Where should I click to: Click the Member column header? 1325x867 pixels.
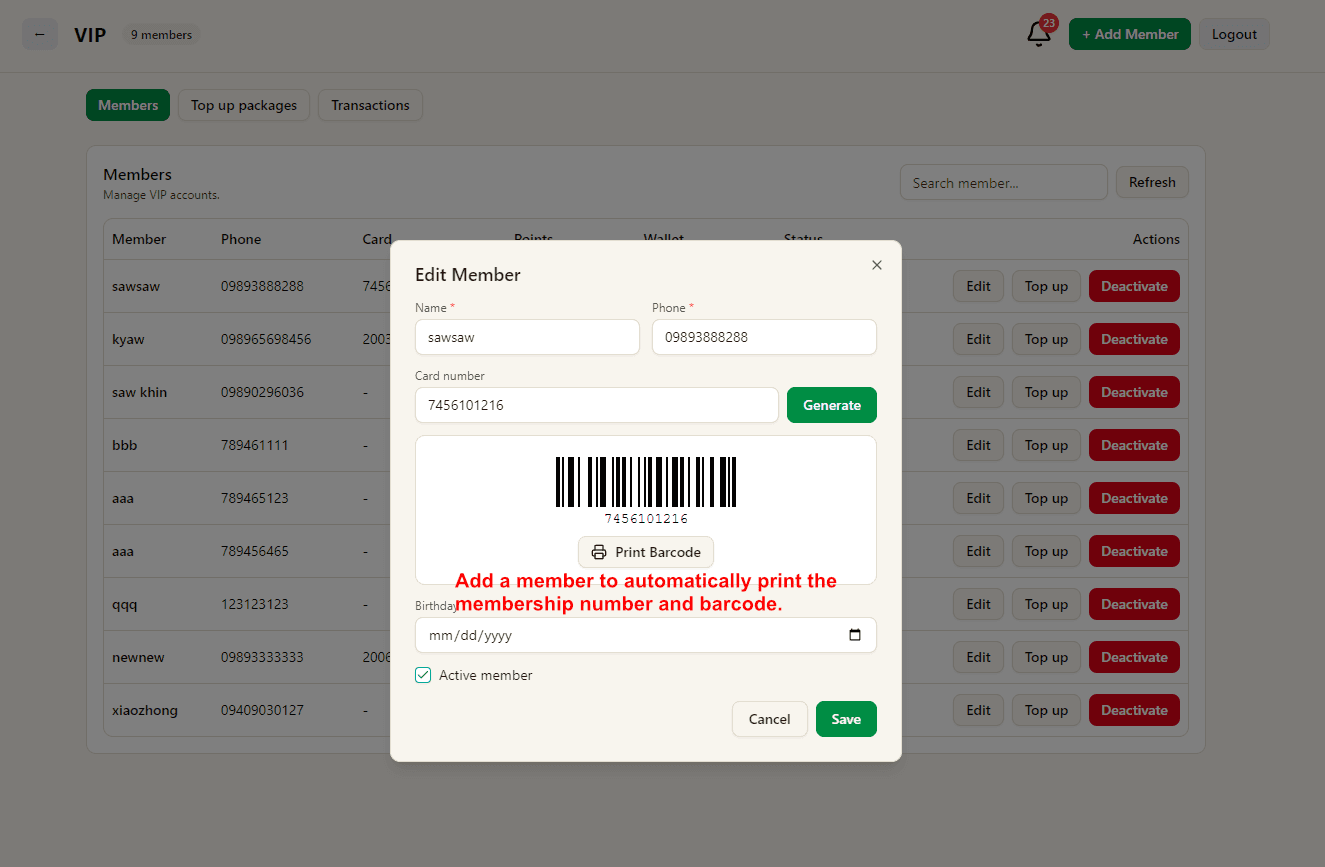[139, 239]
